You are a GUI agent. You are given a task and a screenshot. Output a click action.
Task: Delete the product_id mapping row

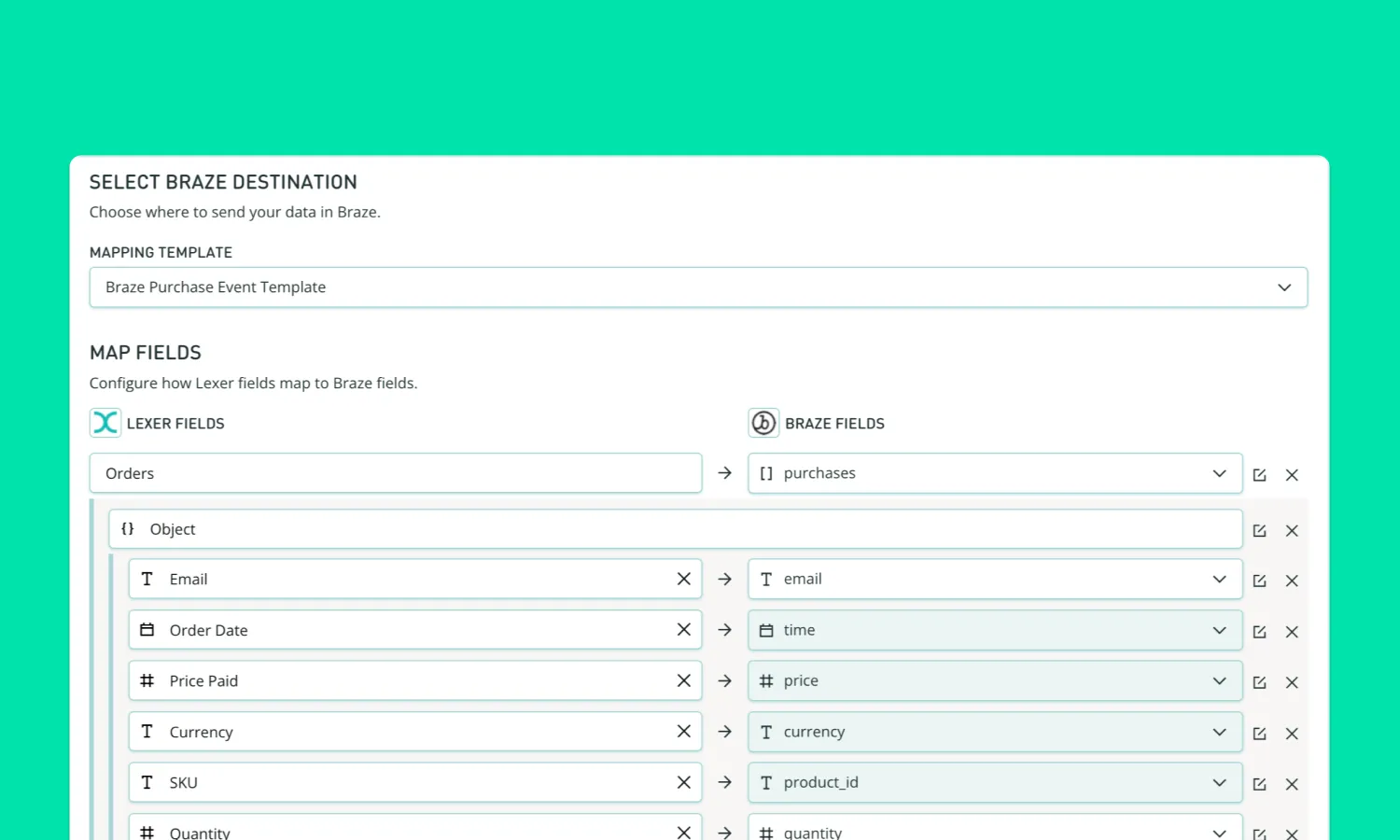coord(1292,784)
